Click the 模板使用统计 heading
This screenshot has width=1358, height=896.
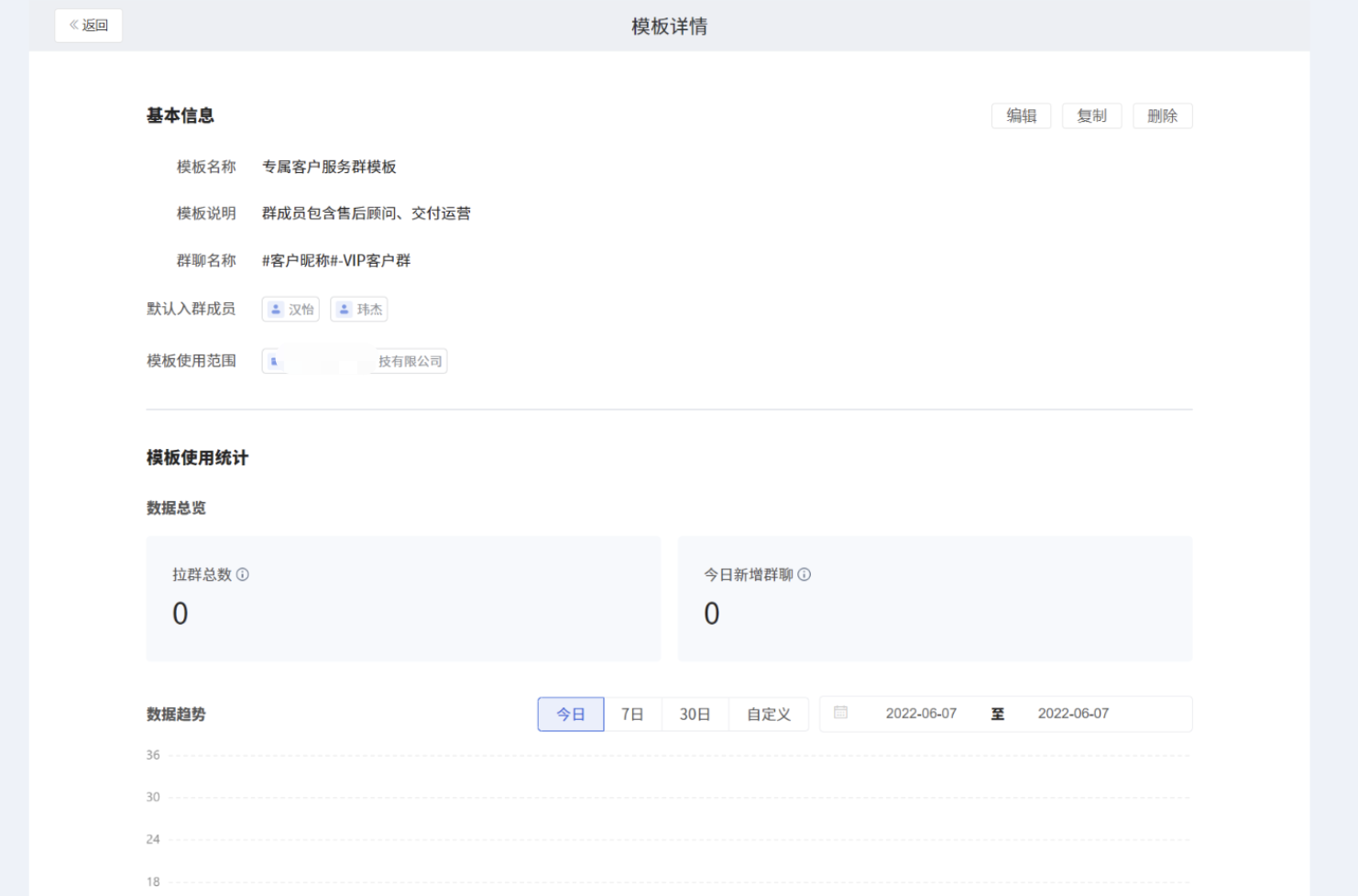[x=197, y=458]
